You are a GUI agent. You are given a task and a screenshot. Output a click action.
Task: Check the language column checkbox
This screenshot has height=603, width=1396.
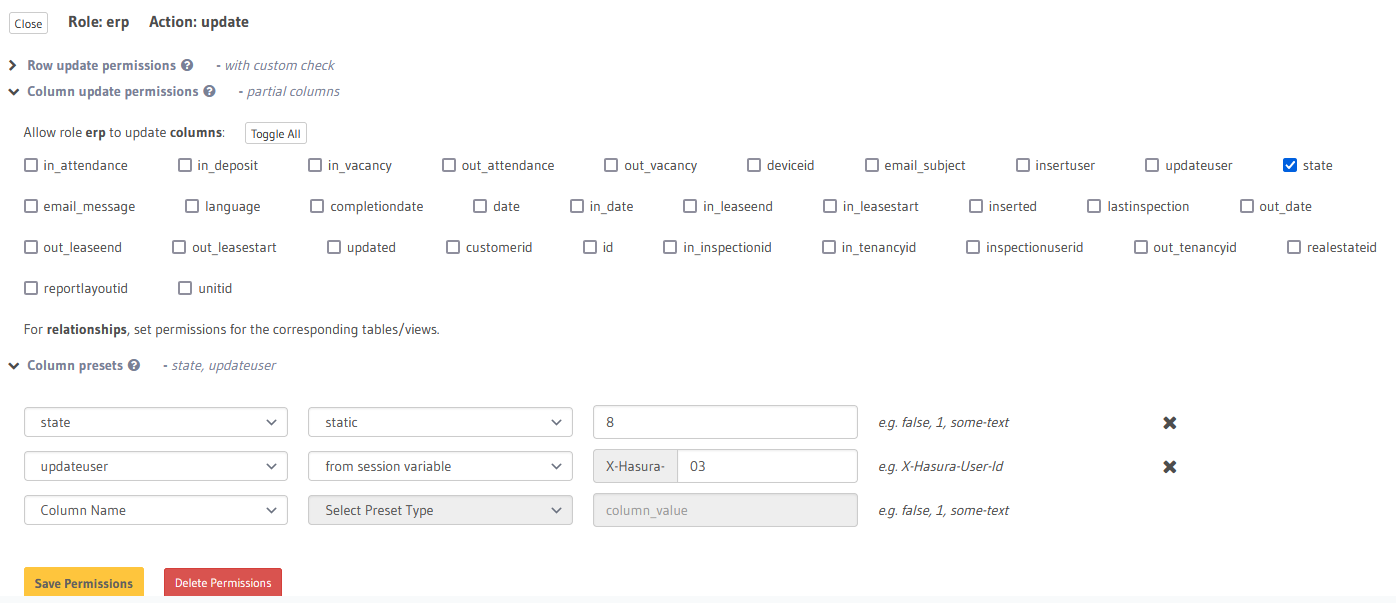193,206
